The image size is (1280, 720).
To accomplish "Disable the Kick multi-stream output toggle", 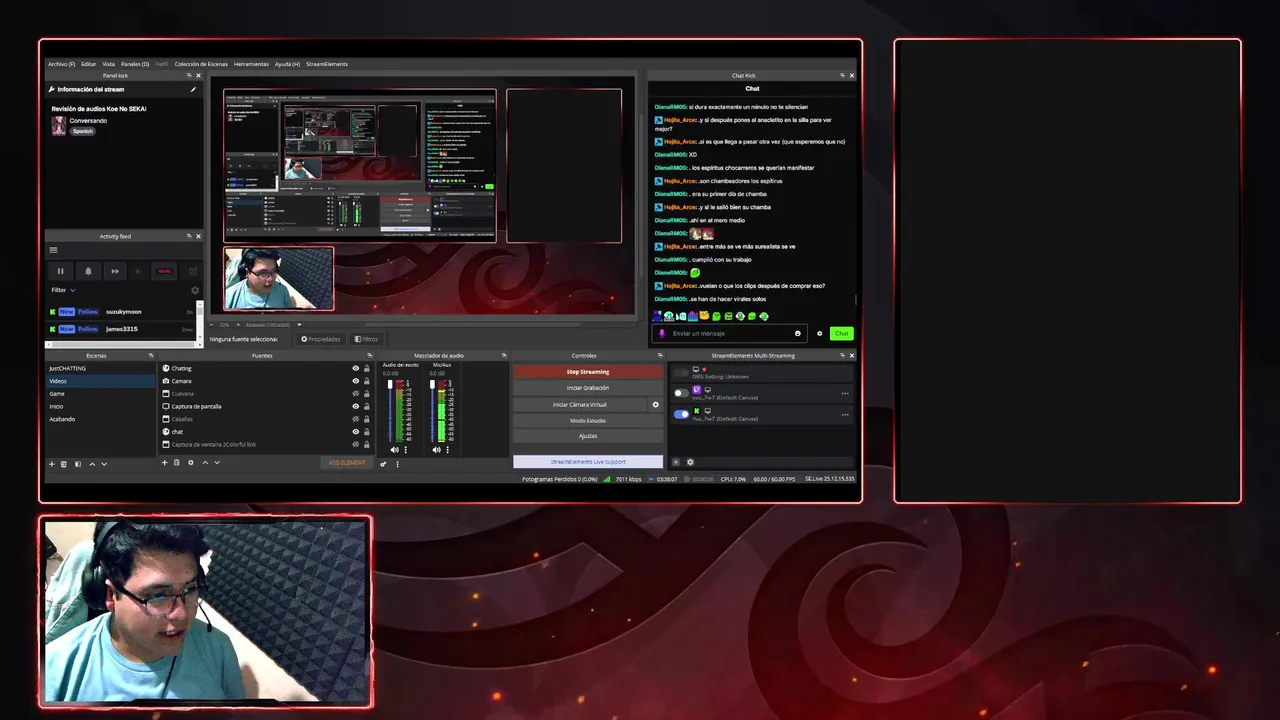I will tap(681, 414).
